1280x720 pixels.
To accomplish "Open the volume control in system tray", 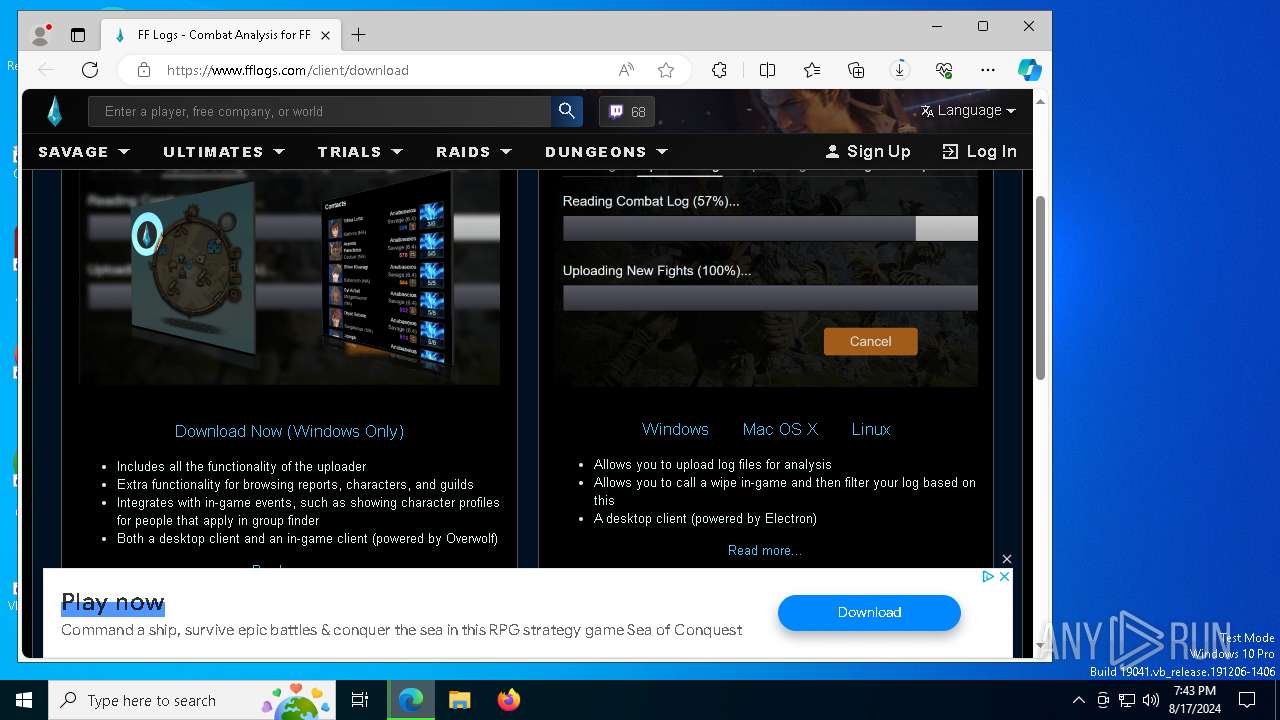I will 1151,700.
